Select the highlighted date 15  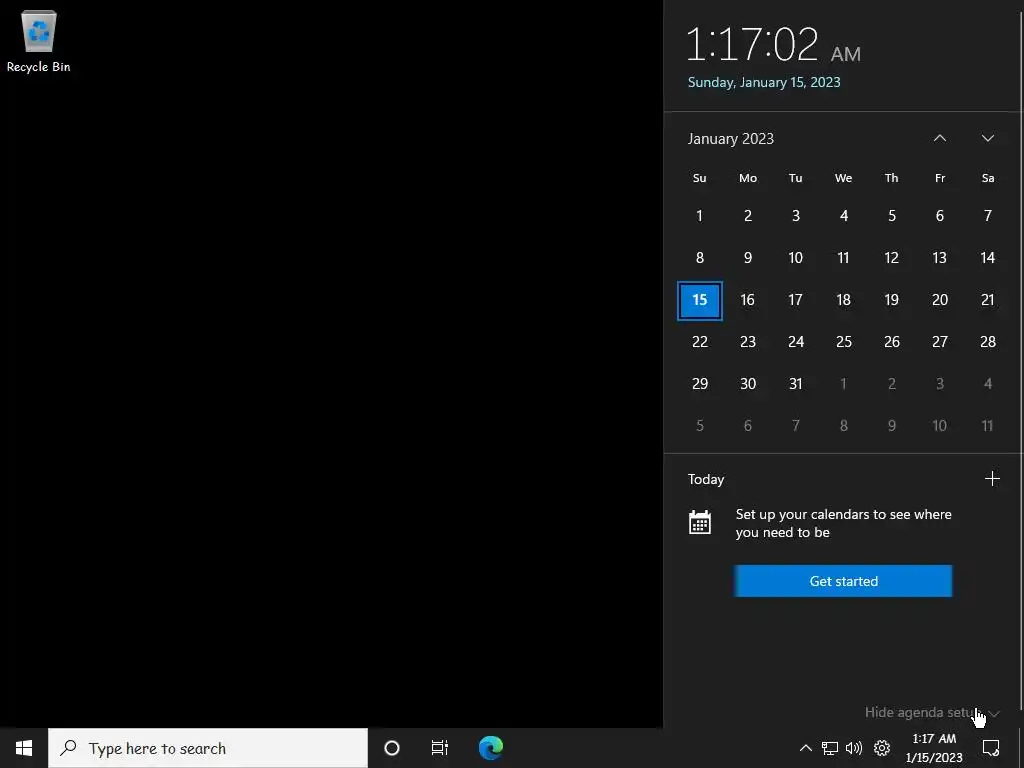click(x=699, y=300)
